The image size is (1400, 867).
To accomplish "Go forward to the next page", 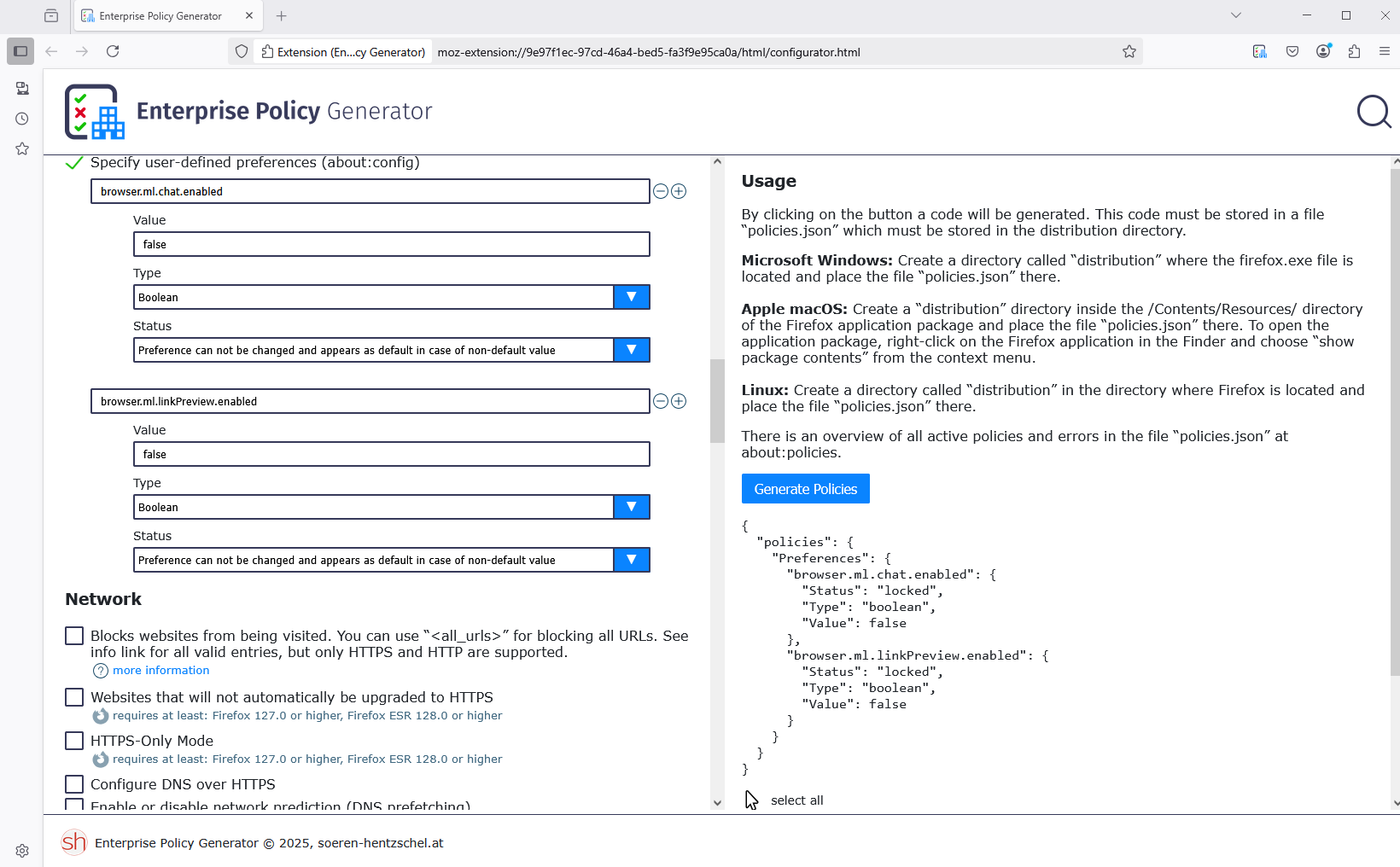I will [x=82, y=51].
